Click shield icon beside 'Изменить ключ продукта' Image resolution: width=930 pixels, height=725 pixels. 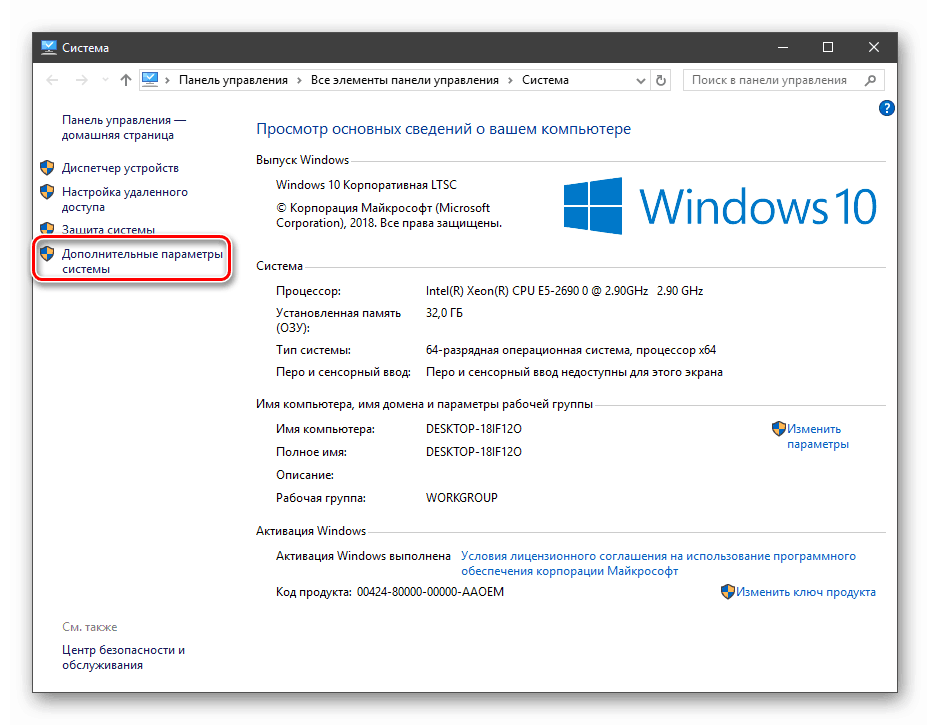[x=728, y=592]
